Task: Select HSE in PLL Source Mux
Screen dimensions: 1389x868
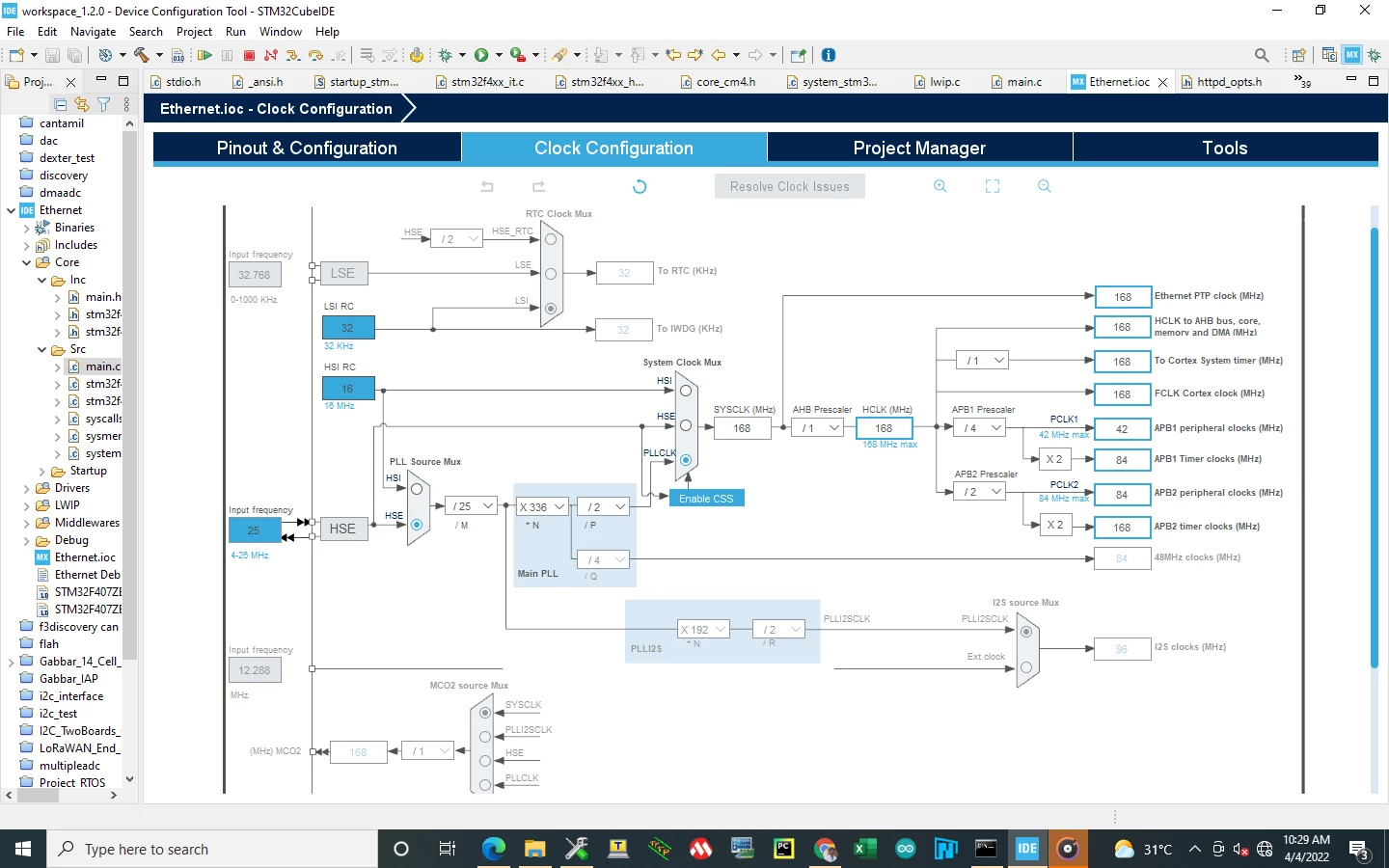Action: [417, 525]
